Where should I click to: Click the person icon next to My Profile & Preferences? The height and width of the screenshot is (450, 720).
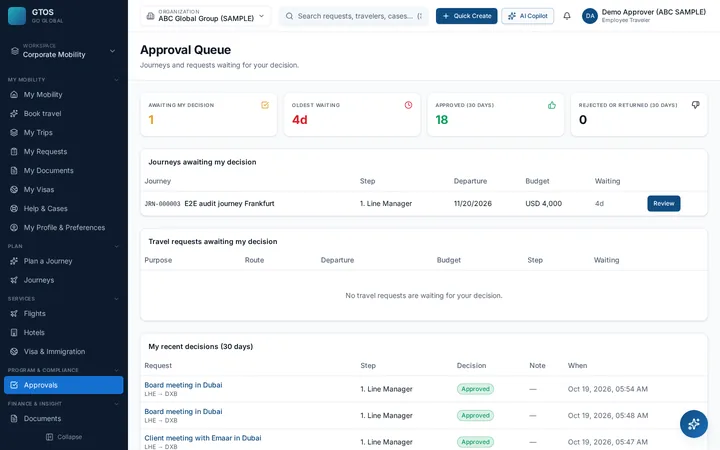tap(14, 227)
